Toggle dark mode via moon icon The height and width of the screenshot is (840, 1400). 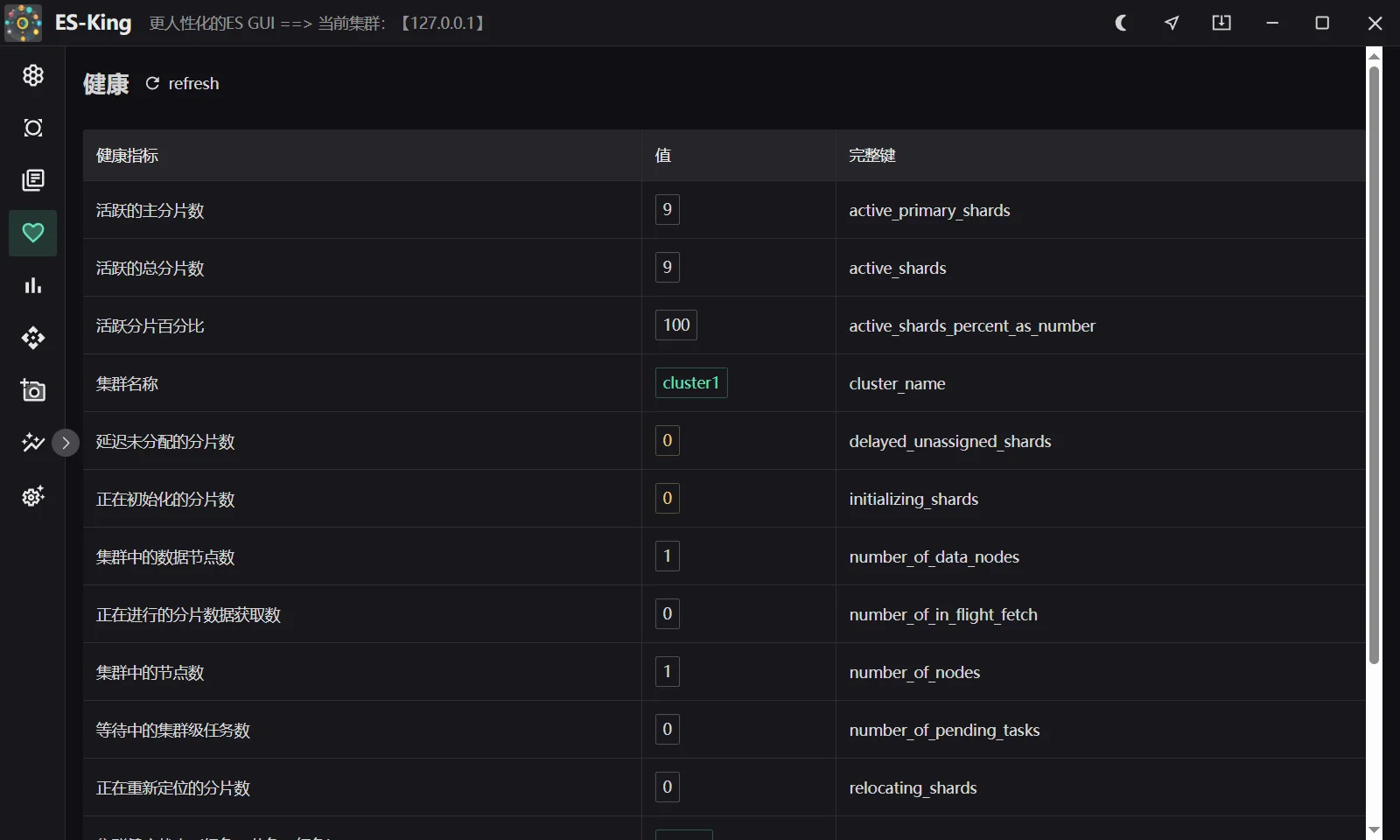[1121, 24]
